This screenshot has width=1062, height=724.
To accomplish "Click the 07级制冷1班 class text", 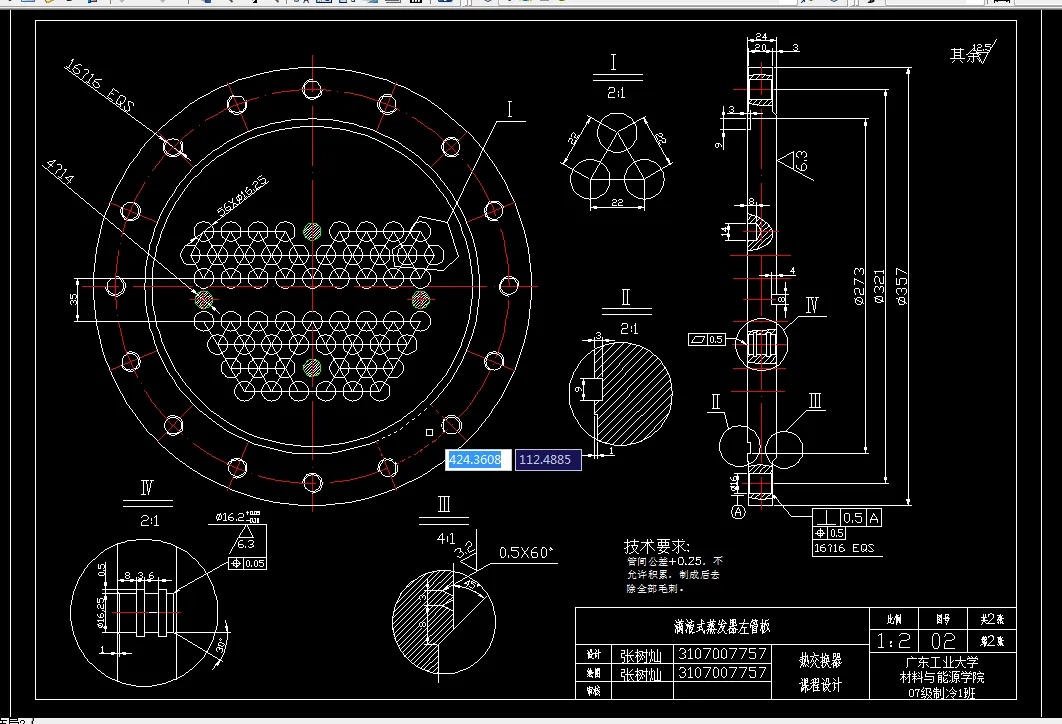I will 942,693.
